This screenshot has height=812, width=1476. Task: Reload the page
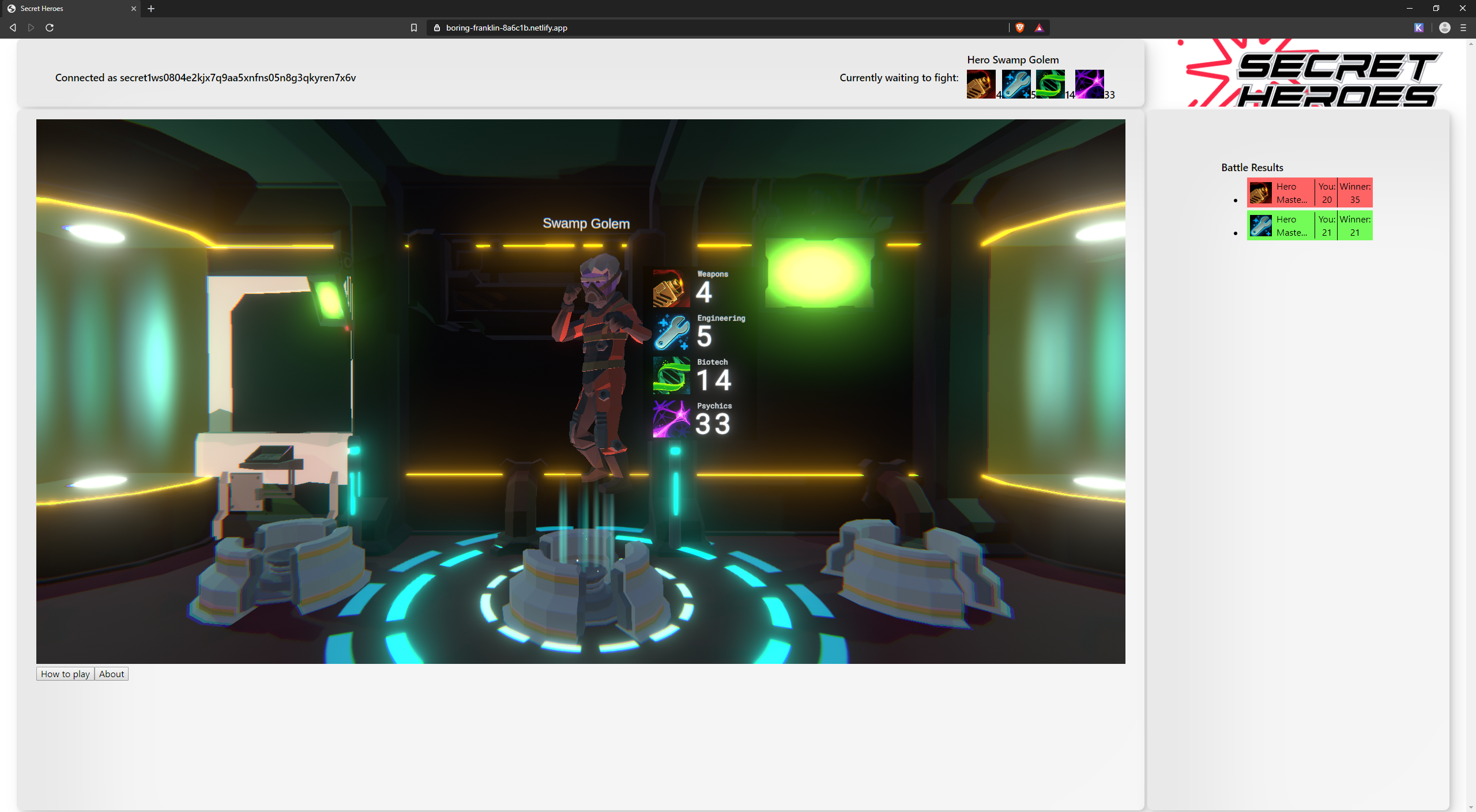50,28
